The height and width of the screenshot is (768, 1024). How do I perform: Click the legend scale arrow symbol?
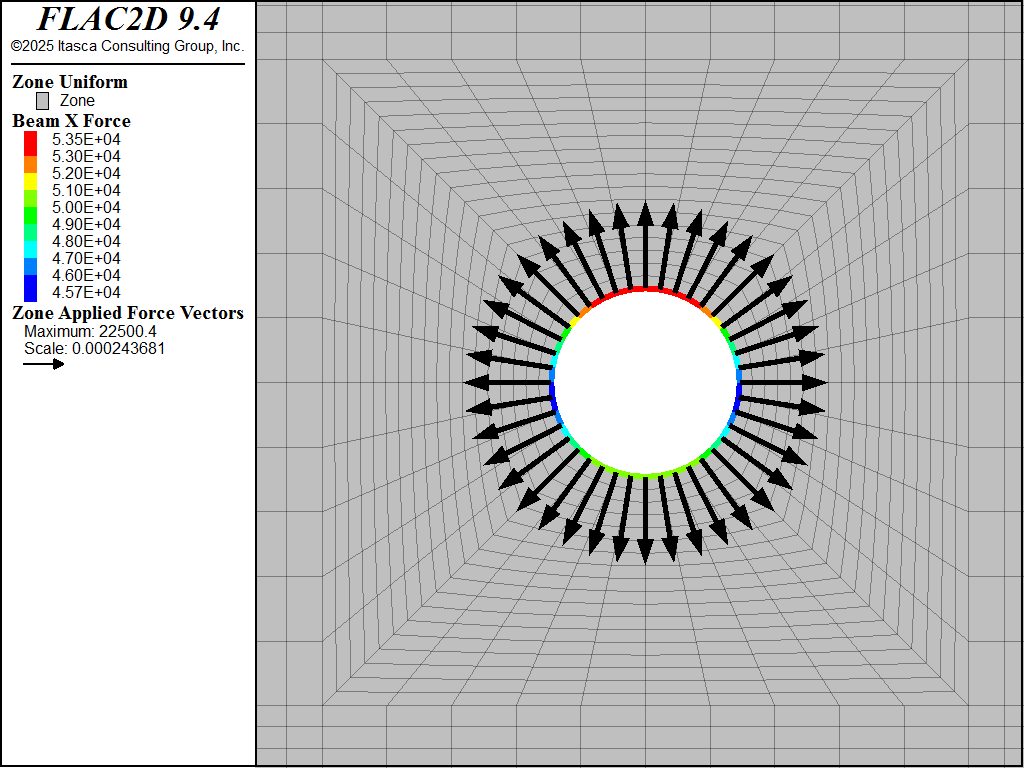[x=44, y=364]
